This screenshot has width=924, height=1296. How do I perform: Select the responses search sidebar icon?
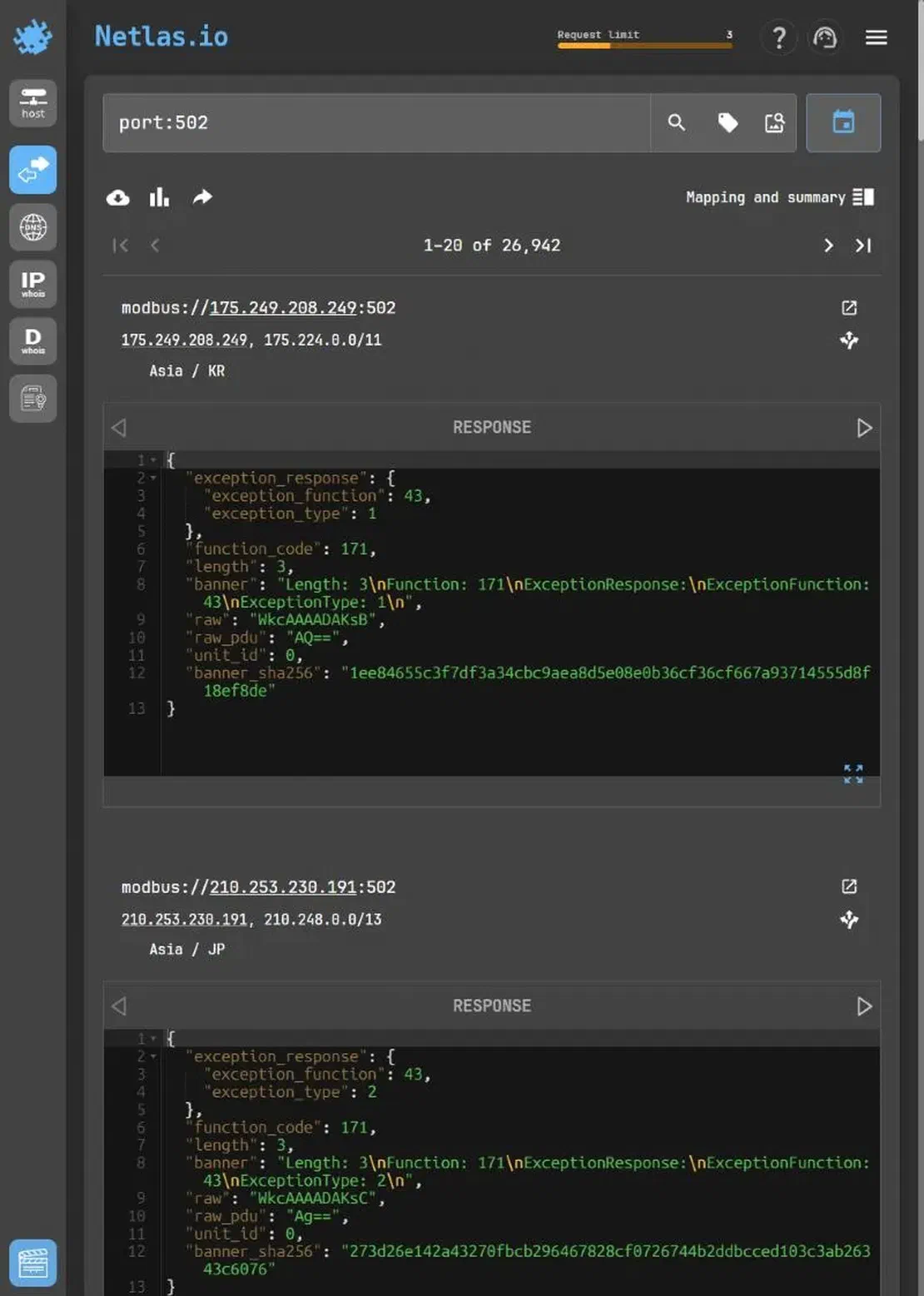tap(33, 170)
